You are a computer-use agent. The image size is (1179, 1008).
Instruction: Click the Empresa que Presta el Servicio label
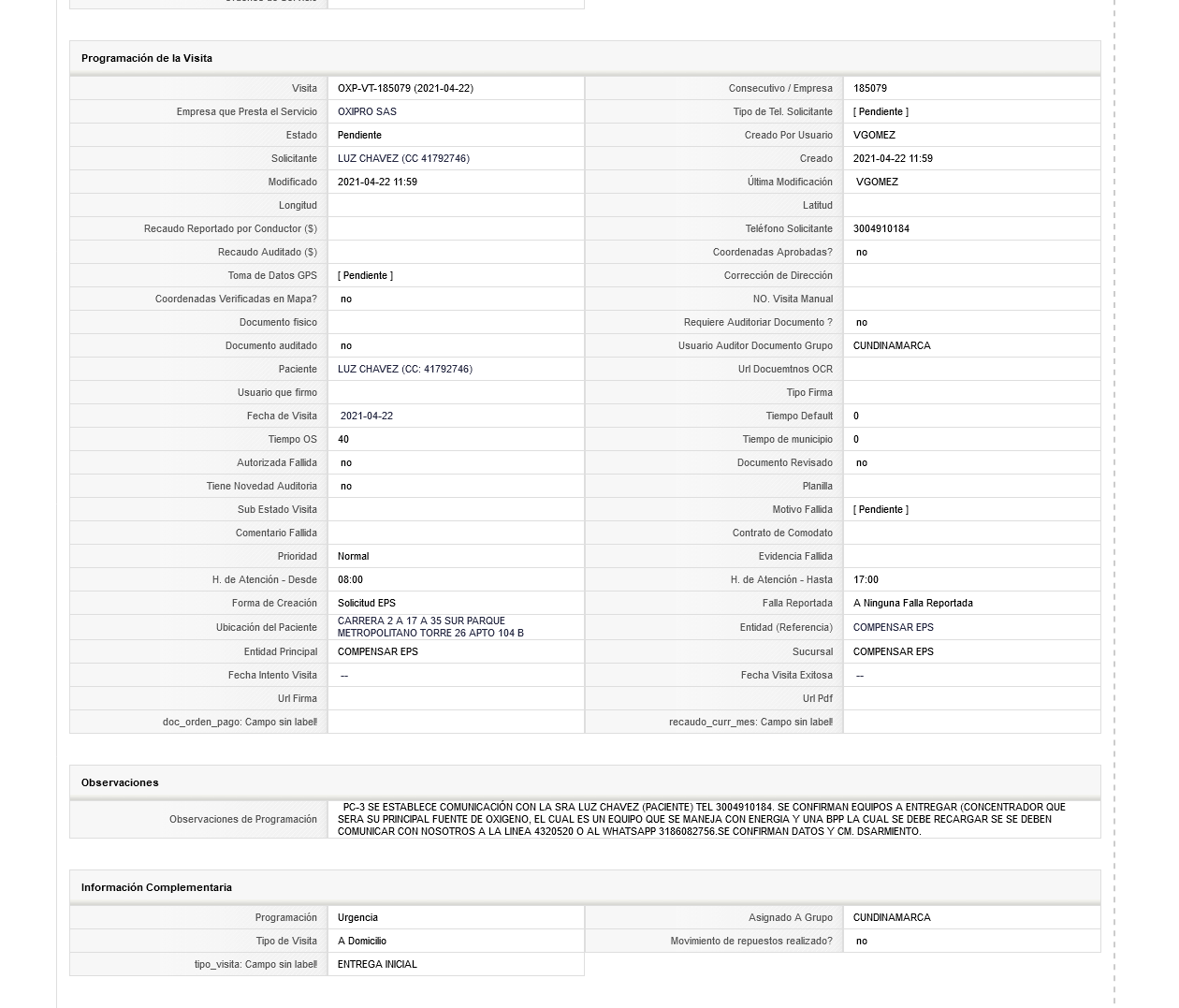click(x=247, y=111)
